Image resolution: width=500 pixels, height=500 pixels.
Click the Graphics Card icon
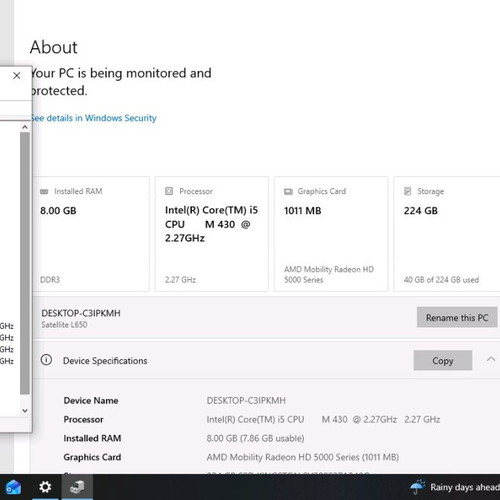(288, 191)
